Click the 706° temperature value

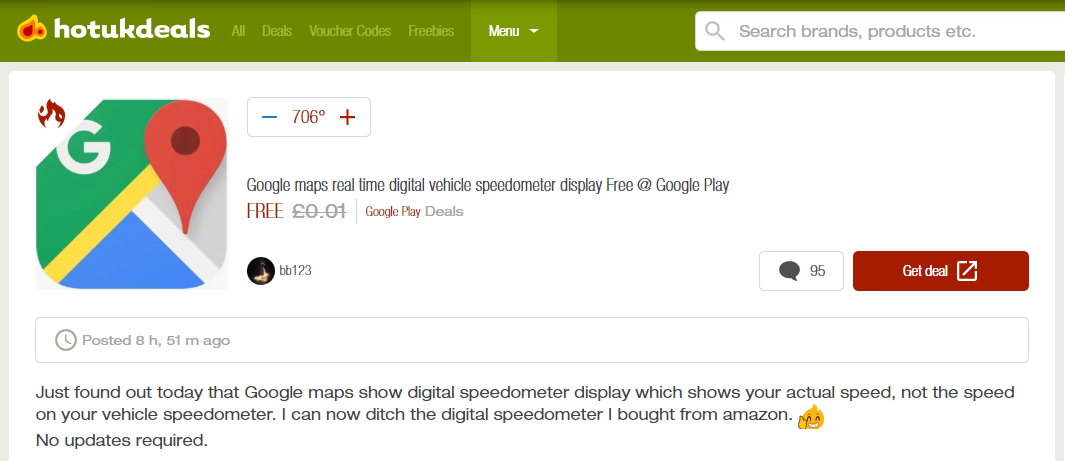pyautogui.click(x=308, y=117)
